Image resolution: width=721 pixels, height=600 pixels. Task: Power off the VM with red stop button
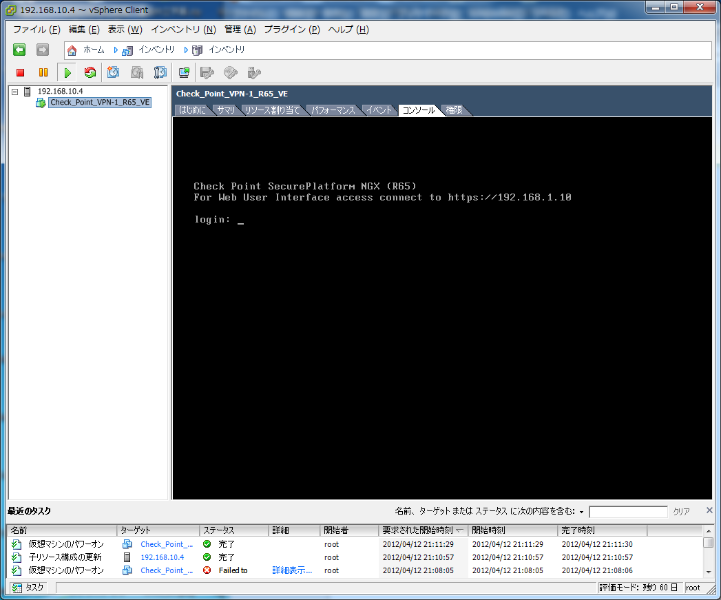[x=20, y=73]
